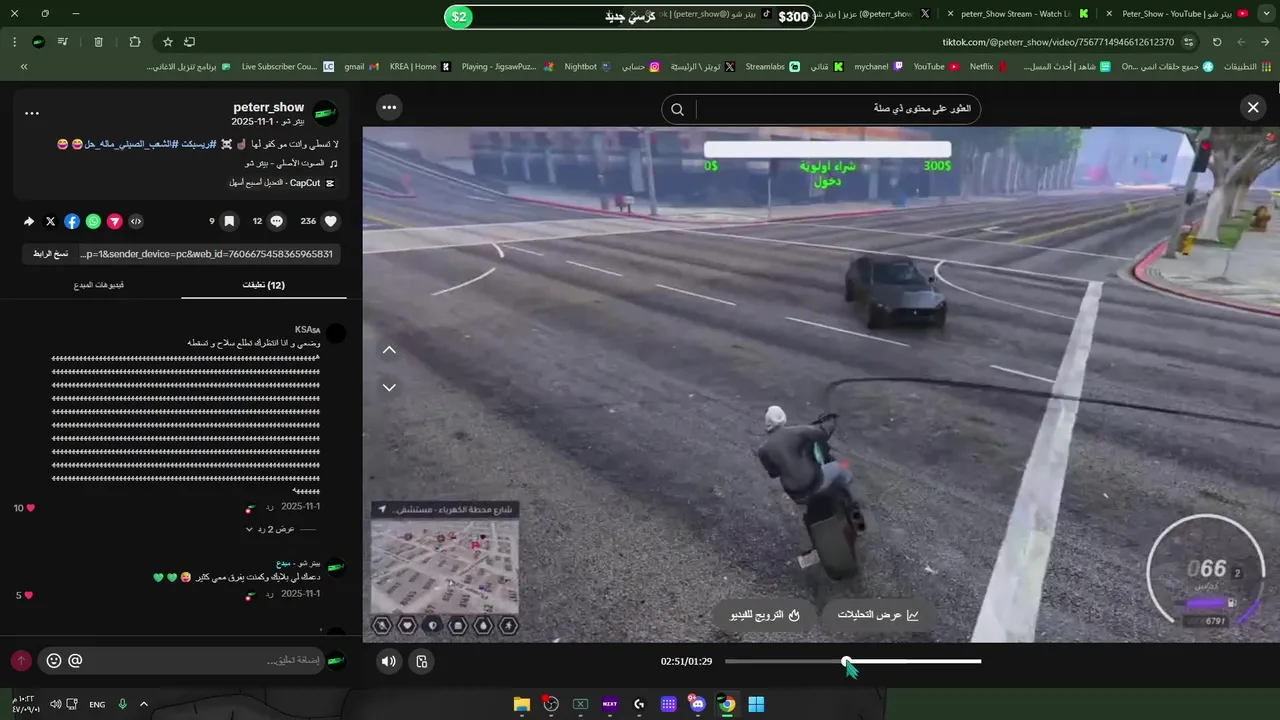Open the Live Subscriber Count bookmark
1280x720 pixels.
(287, 67)
